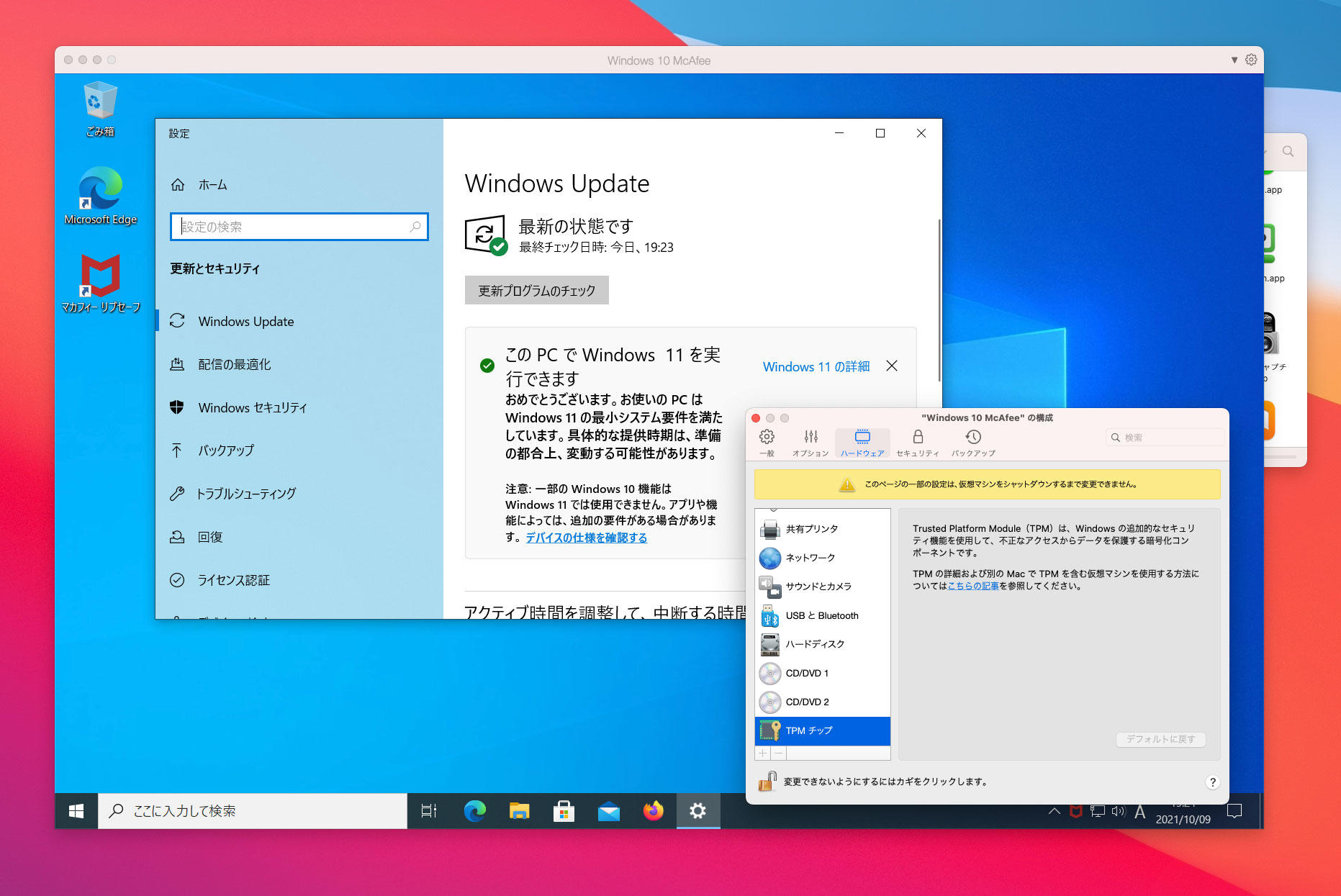Image resolution: width=1341 pixels, height=896 pixels.
Task: Click + to add a new hardware device
Action: tap(762, 753)
